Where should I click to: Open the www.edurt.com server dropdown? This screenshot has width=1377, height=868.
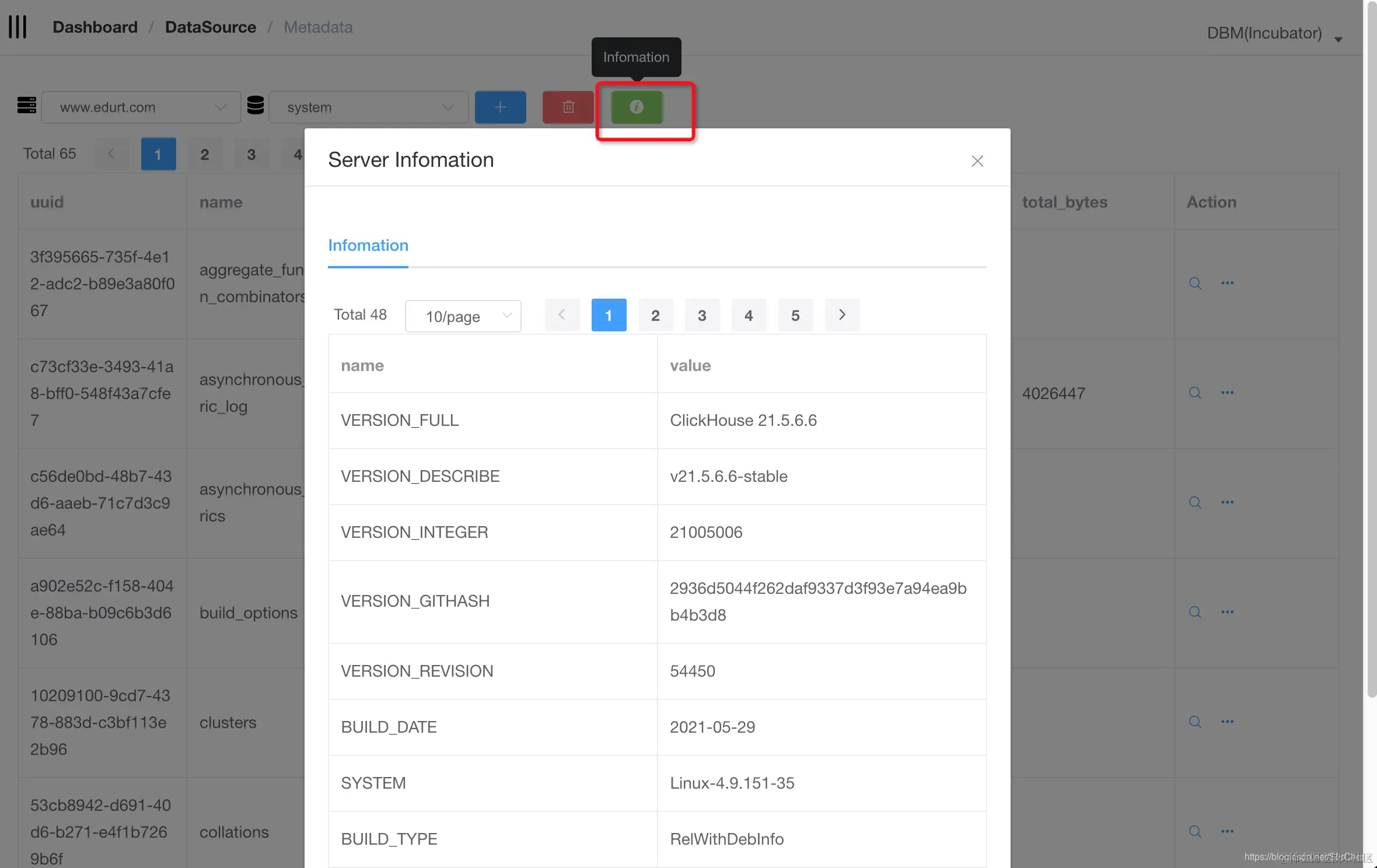coord(141,107)
